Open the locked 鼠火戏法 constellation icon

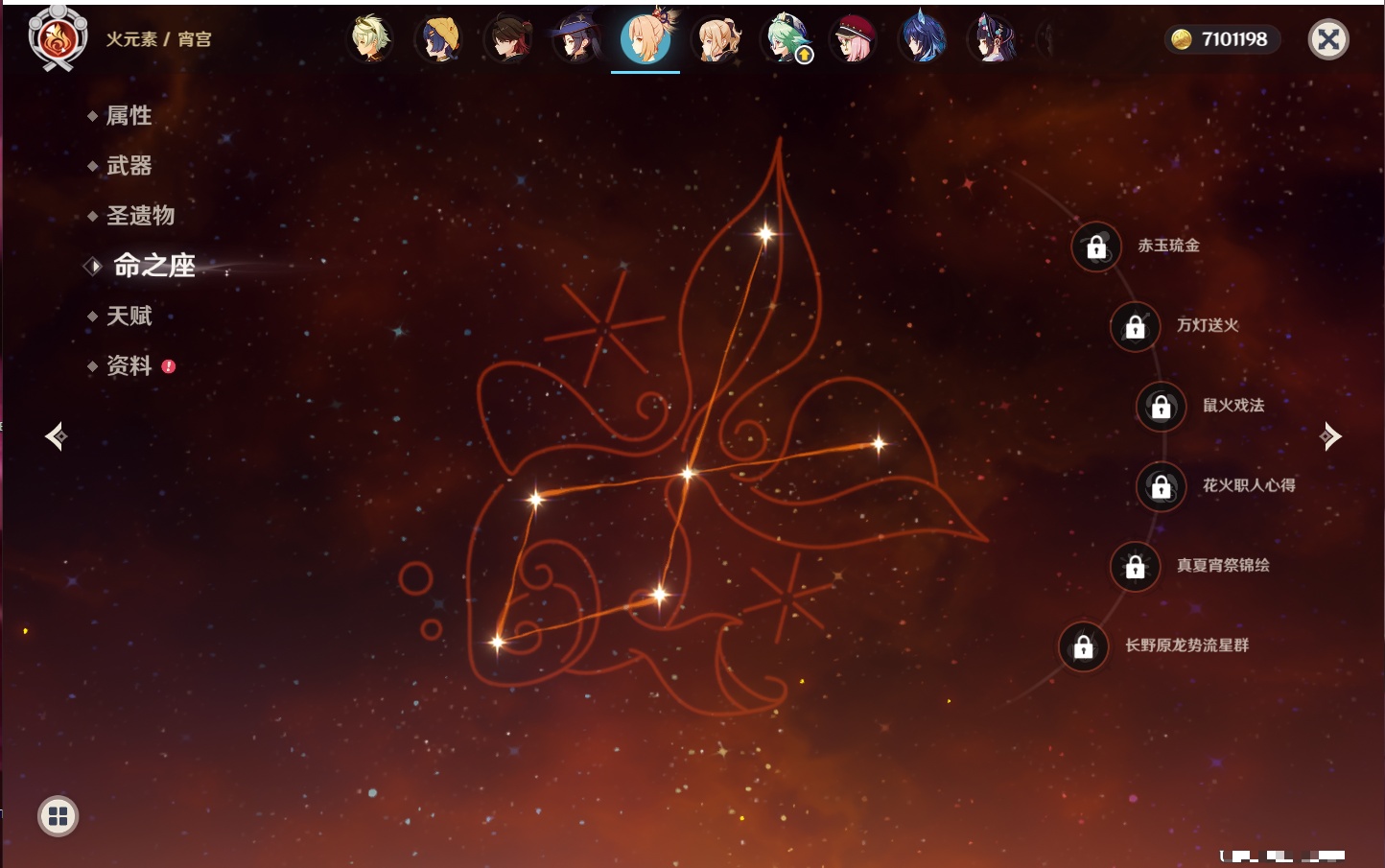pyautogui.click(x=1162, y=407)
